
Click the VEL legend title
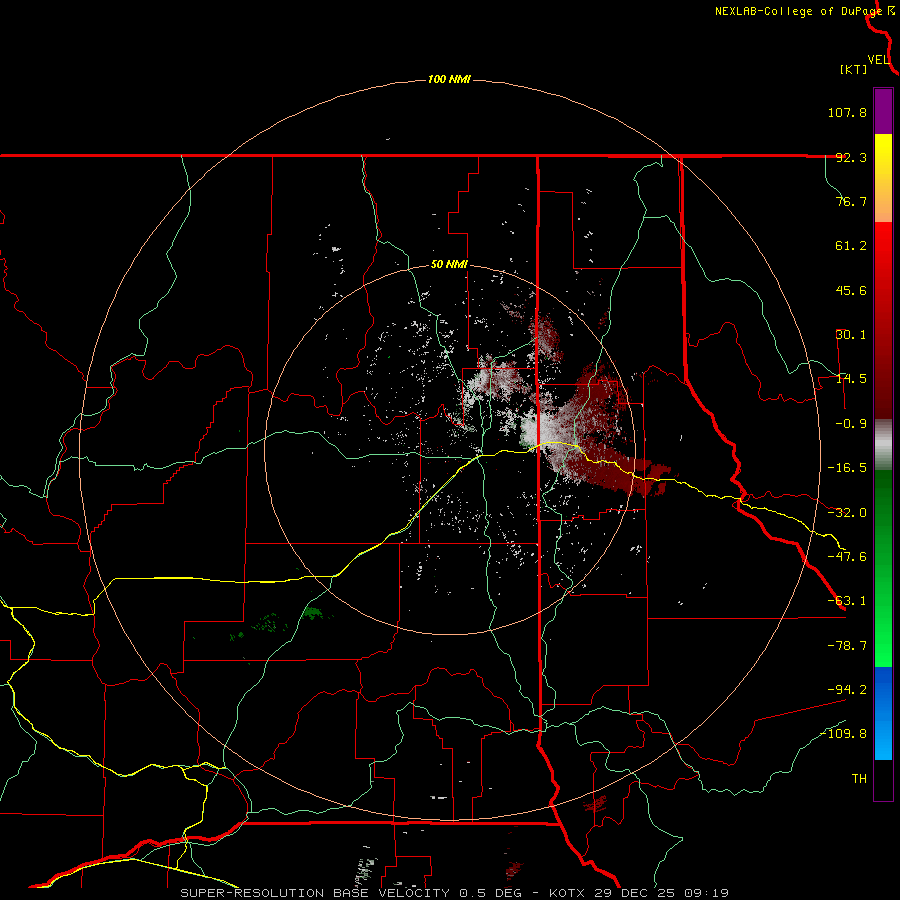[x=878, y=60]
